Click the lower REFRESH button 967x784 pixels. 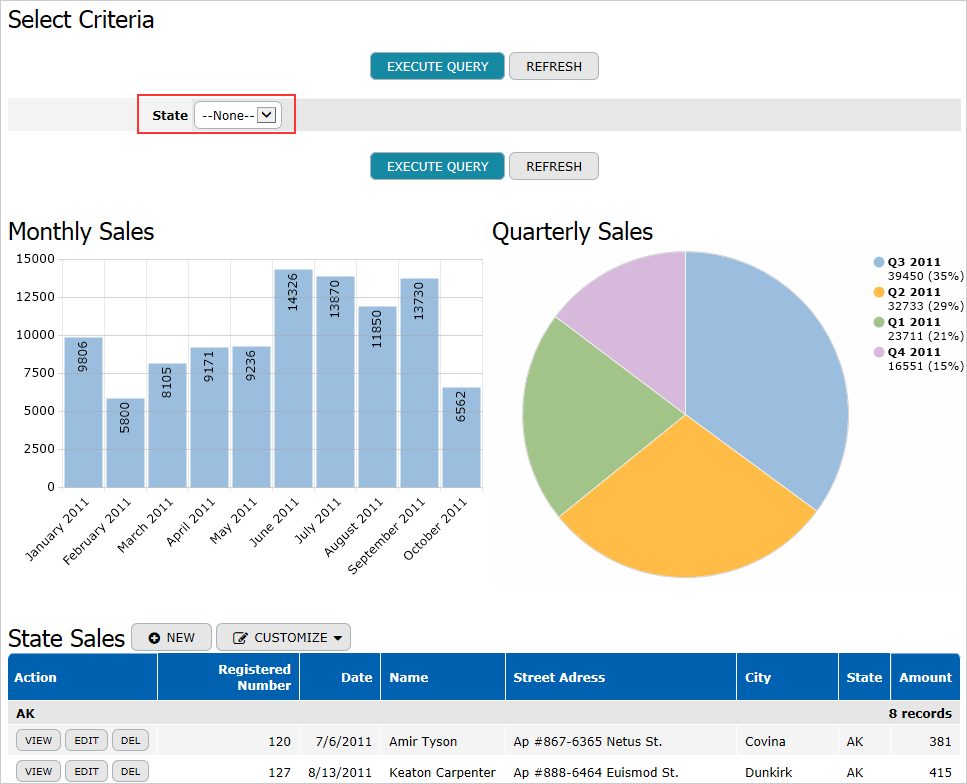click(x=554, y=167)
